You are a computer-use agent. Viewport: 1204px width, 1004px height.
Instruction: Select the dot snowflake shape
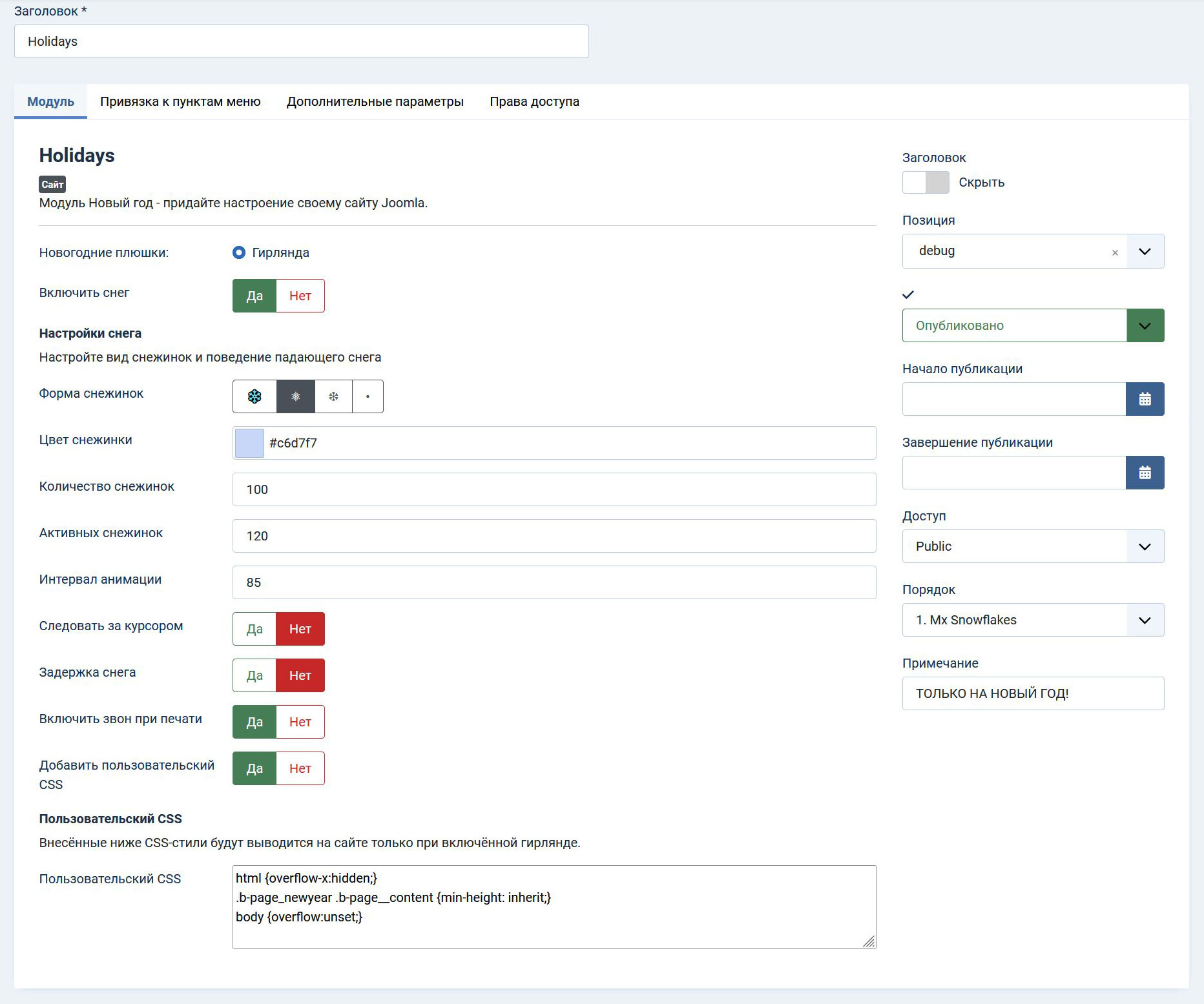tap(368, 396)
